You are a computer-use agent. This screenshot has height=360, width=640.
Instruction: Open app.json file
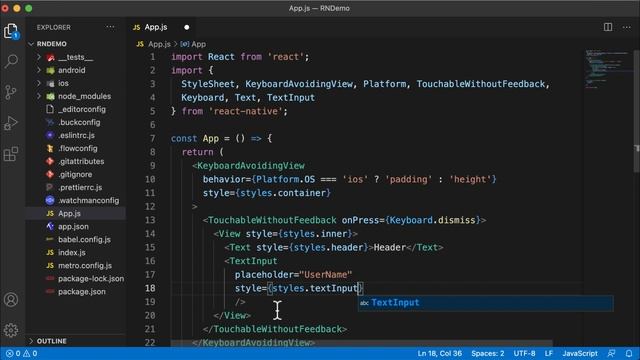(x=73, y=227)
